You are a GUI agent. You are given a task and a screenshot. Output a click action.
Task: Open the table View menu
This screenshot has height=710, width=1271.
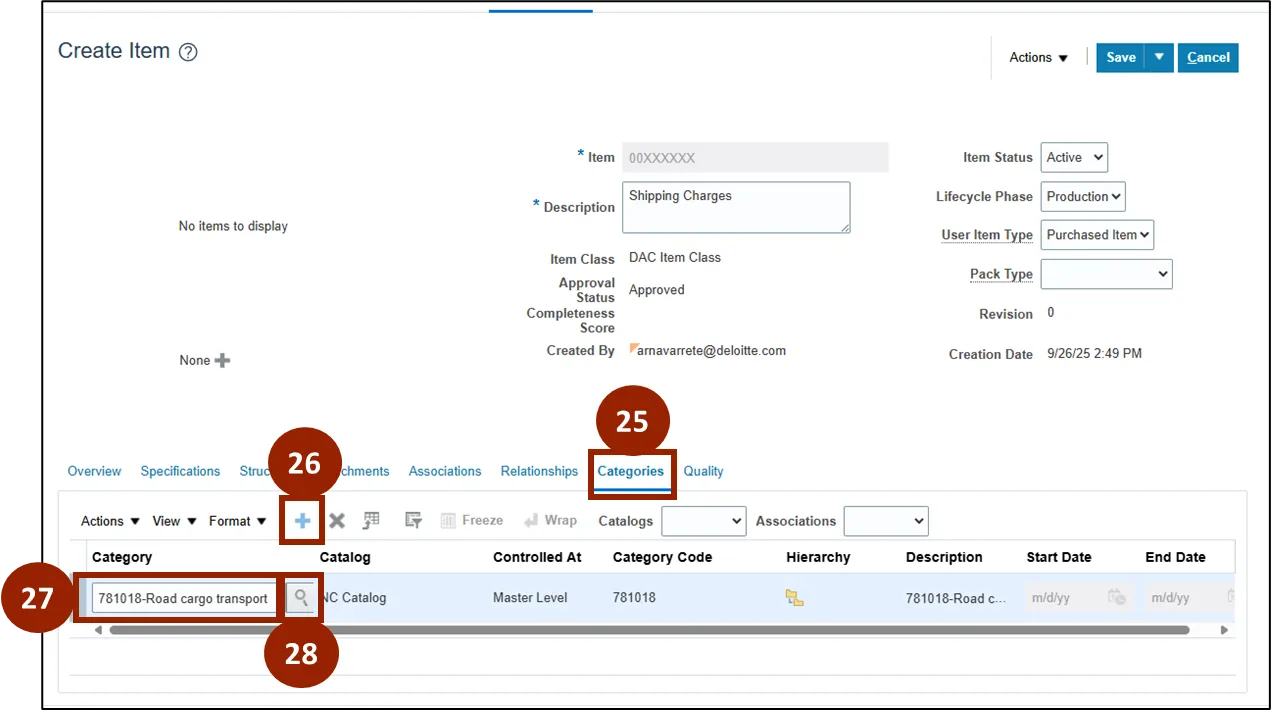pos(174,521)
